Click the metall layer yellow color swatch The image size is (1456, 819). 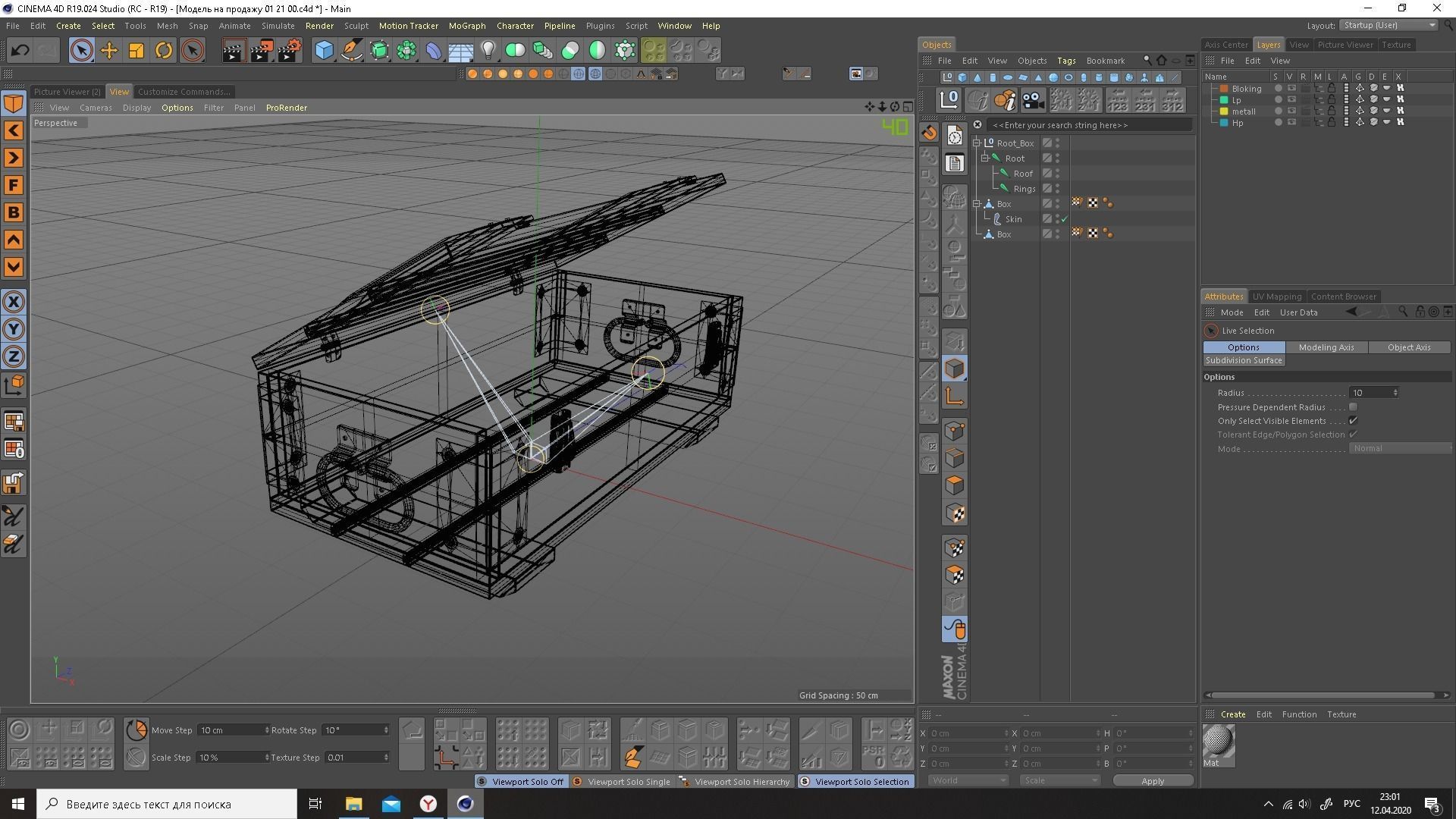pos(1223,111)
